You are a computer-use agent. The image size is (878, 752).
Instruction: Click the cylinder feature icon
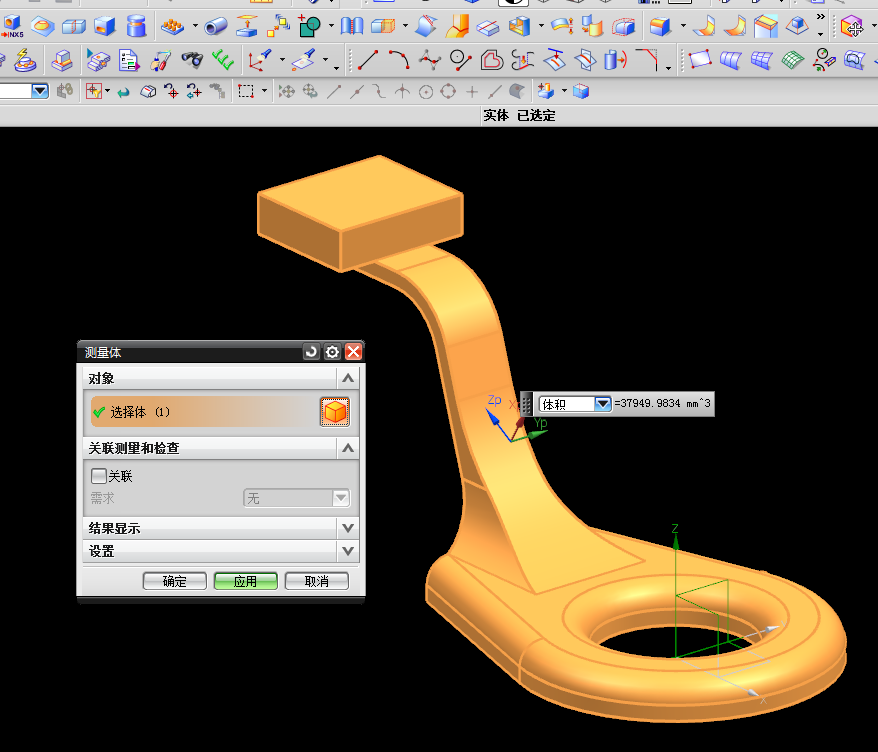(137, 25)
